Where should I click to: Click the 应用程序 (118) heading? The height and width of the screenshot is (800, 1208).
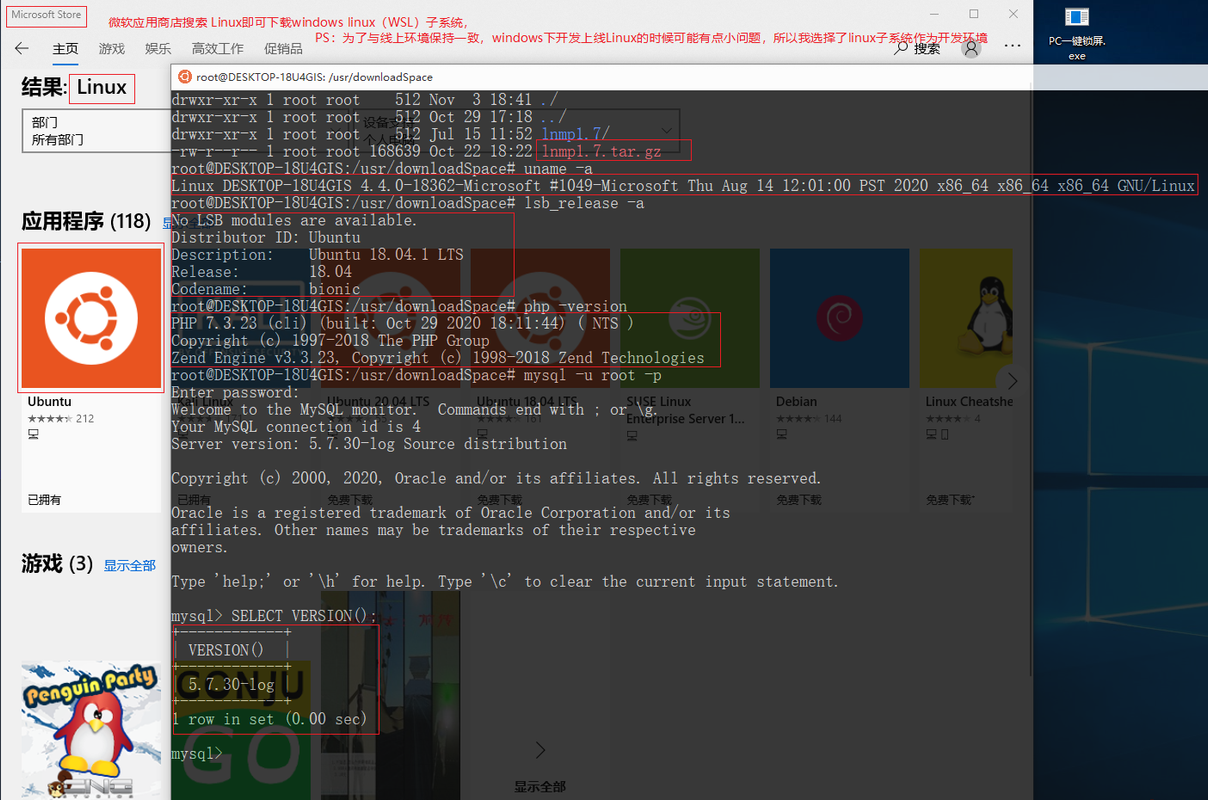click(x=86, y=221)
